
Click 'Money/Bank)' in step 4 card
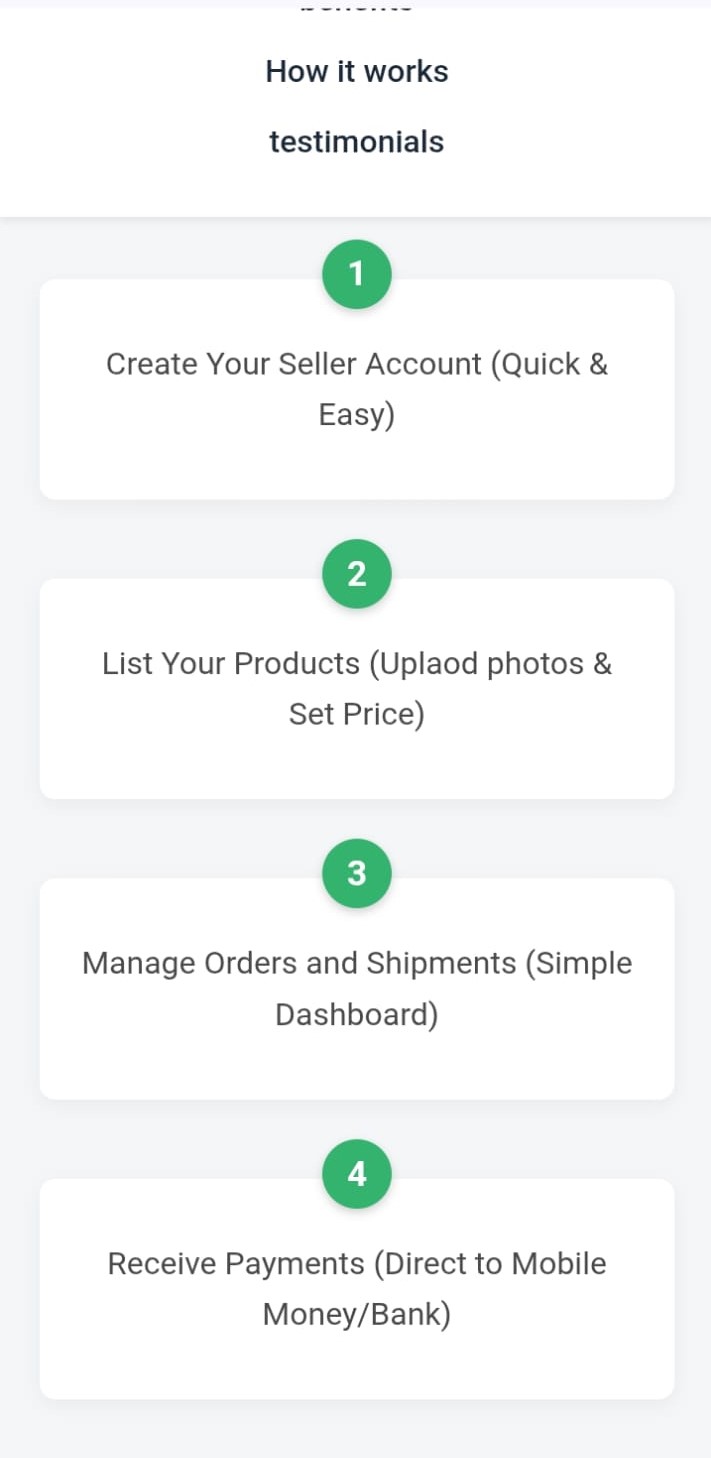click(356, 1315)
